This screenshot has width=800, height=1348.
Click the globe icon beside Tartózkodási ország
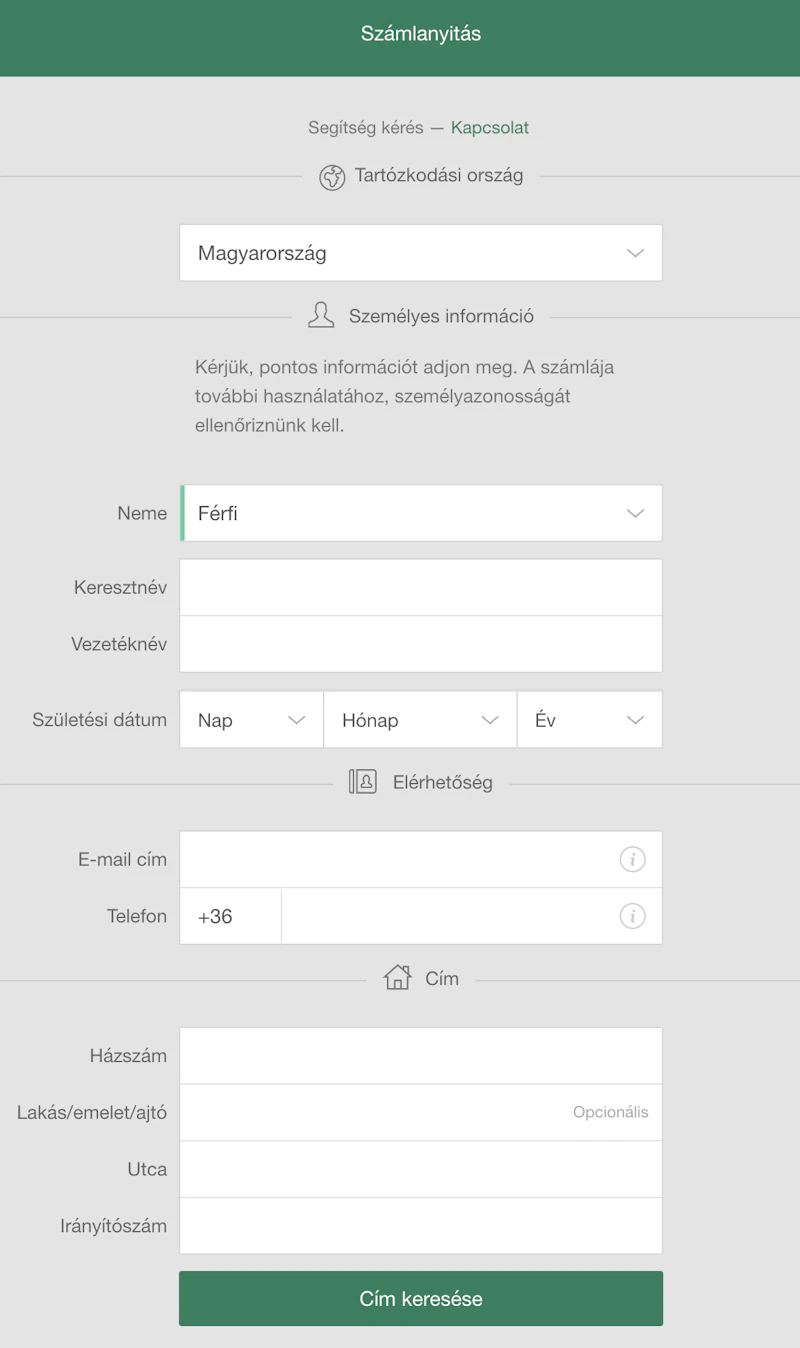332,177
